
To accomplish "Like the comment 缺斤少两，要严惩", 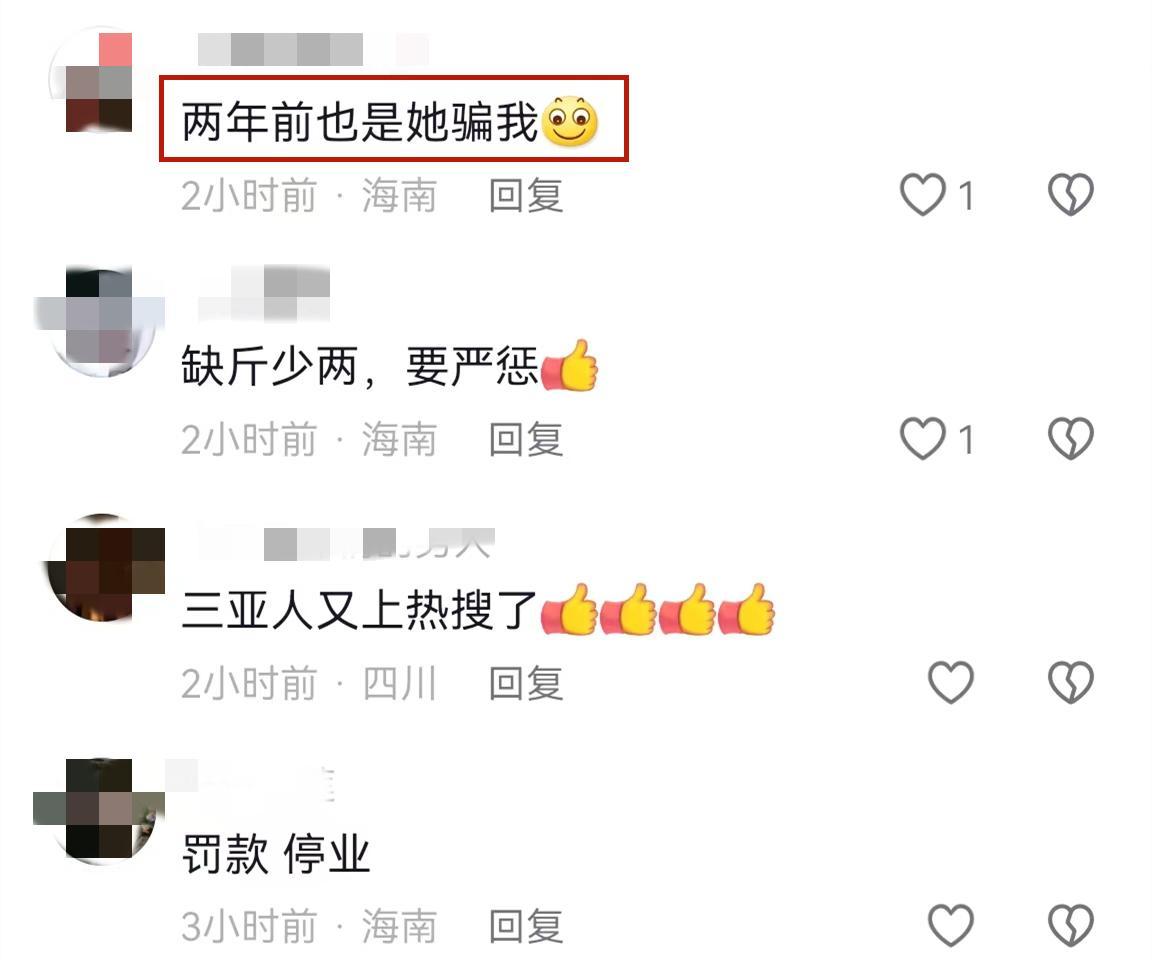I will coord(923,439).
